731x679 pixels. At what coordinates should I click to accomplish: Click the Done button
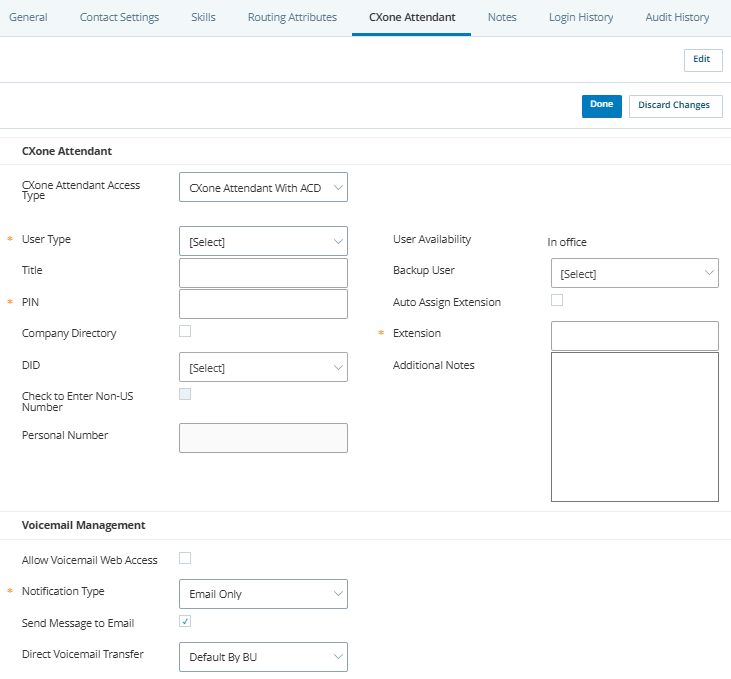601,106
